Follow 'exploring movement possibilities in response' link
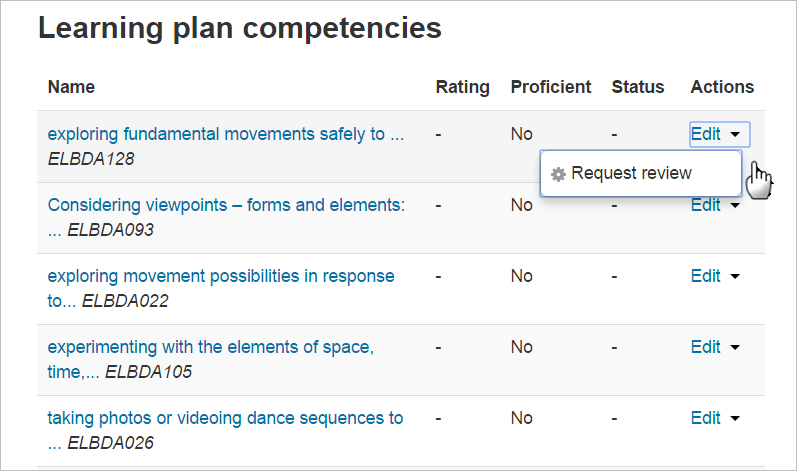The image size is (797, 471). point(221,276)
